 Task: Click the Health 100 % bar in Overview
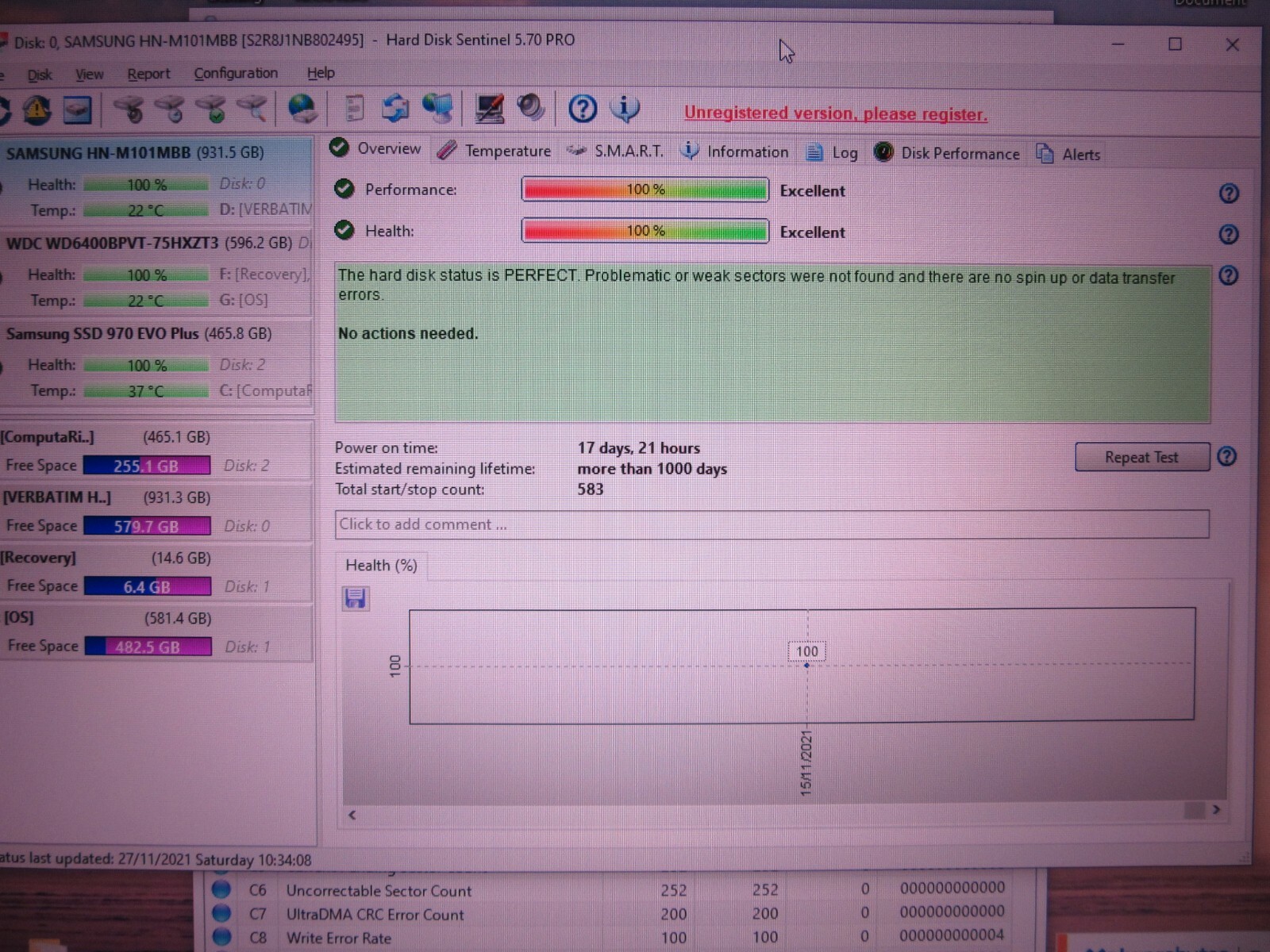[645, 231]
